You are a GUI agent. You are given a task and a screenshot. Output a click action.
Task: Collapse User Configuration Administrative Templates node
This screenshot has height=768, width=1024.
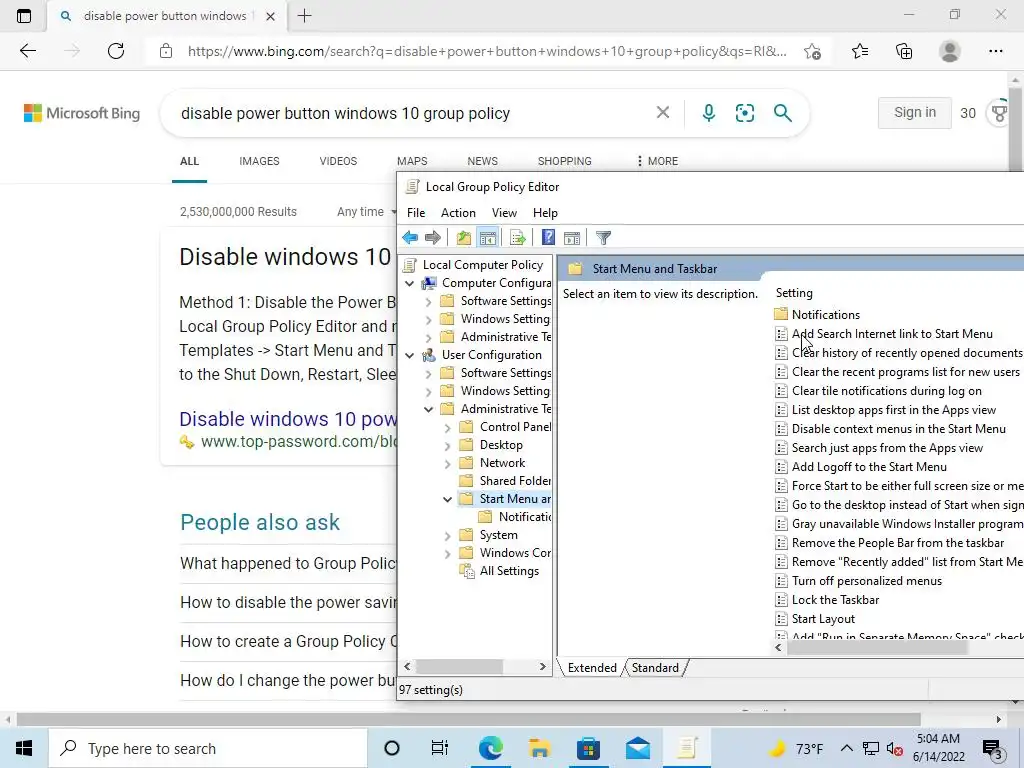428,409
